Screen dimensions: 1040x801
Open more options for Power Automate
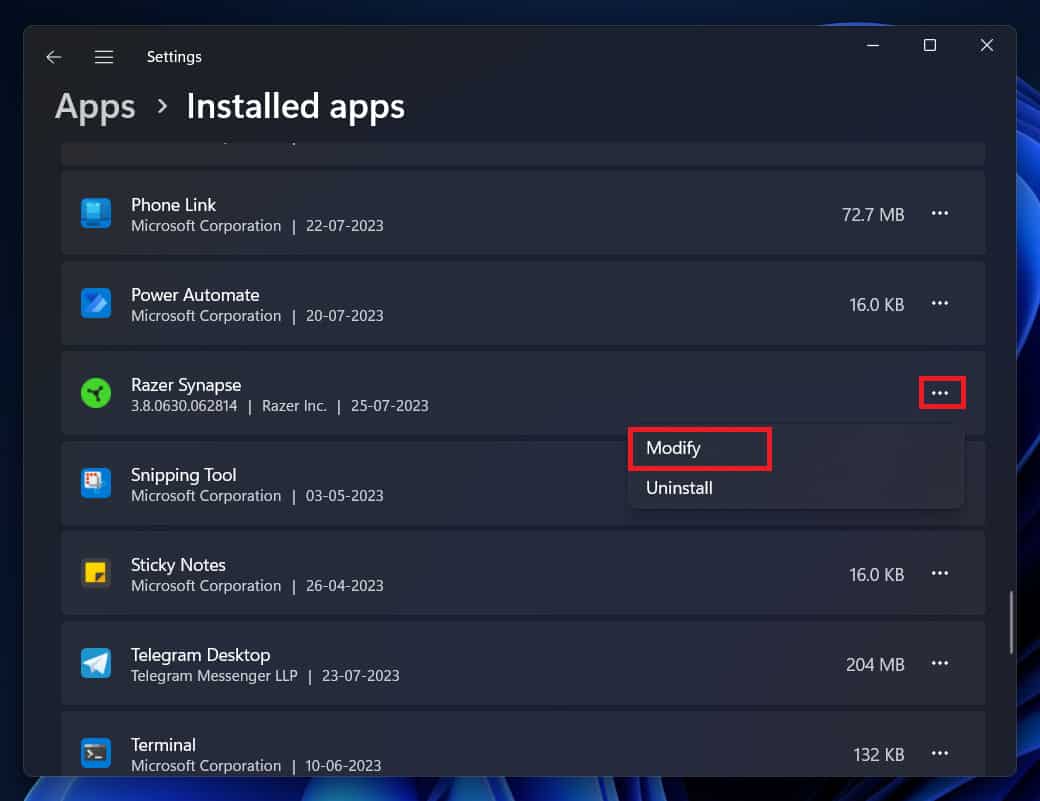[x=940, y=304]
